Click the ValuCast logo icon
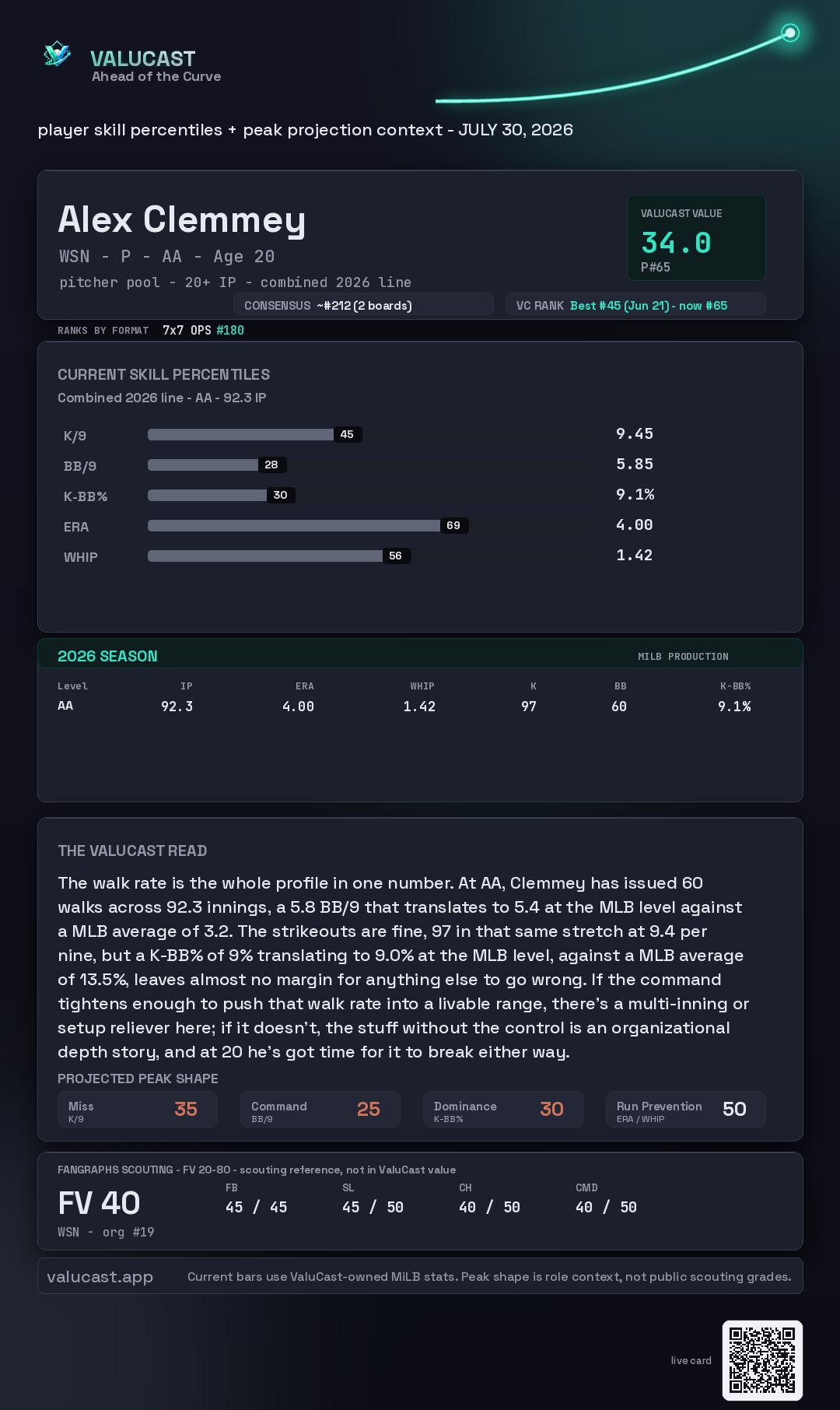Viewport: 840px width, 1410px height. (58, 54)
